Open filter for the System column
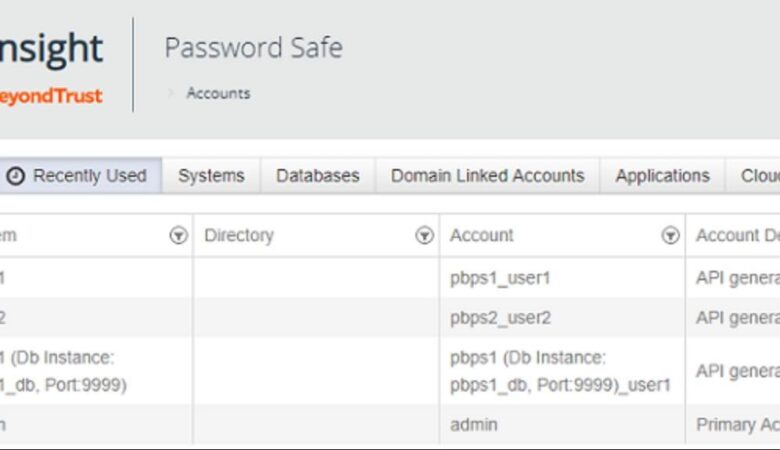The image size is (780, 450). coord(178,235)
